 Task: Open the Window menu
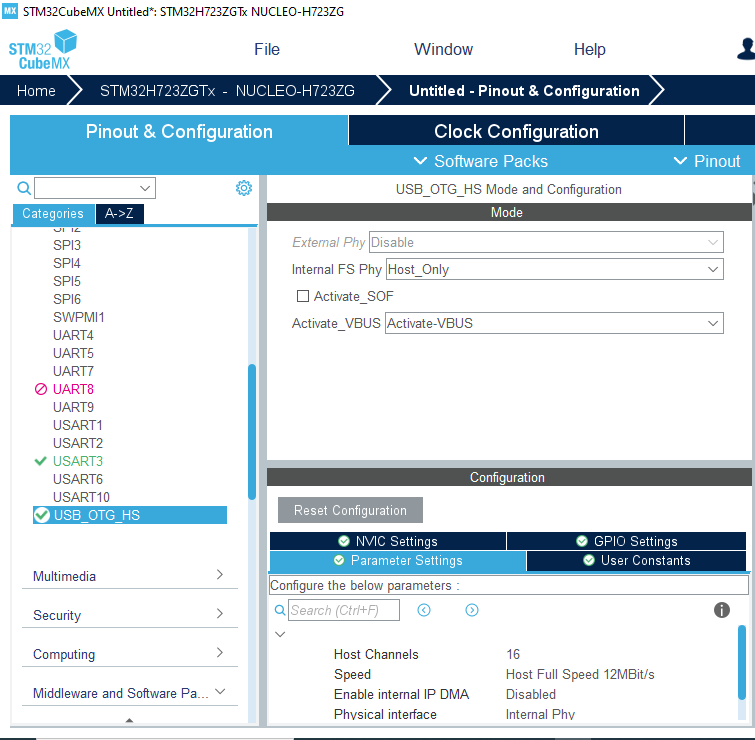(x=443, y=49)
